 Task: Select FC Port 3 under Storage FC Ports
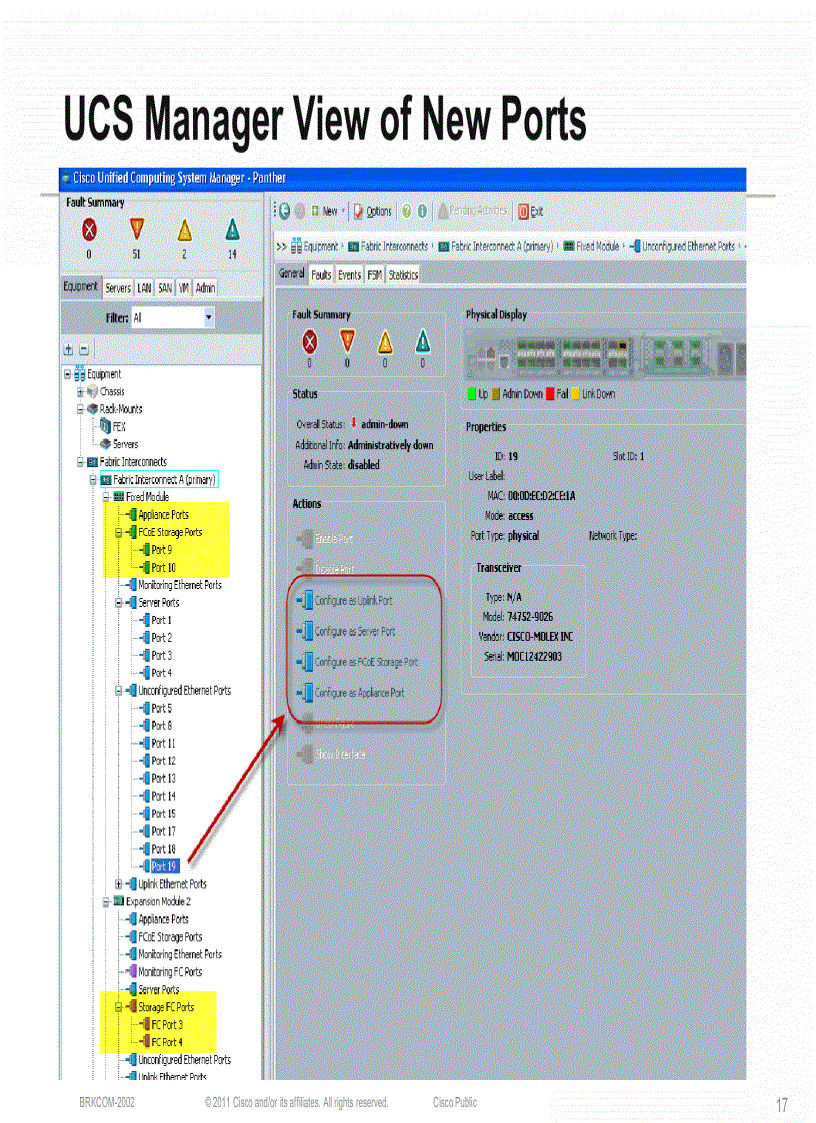coord(168,1024)
